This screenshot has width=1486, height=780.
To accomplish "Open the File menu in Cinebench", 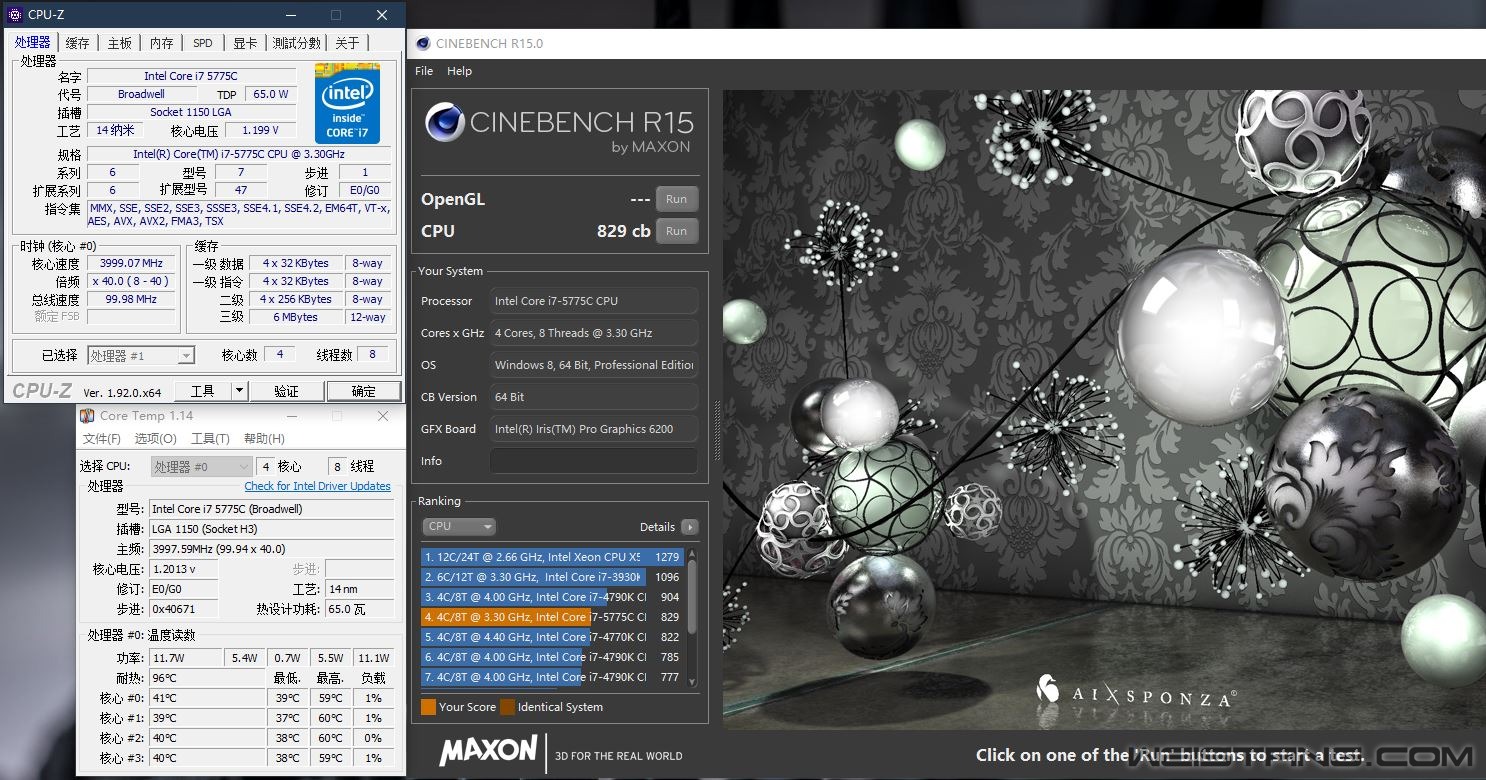I will click(424, 71).
